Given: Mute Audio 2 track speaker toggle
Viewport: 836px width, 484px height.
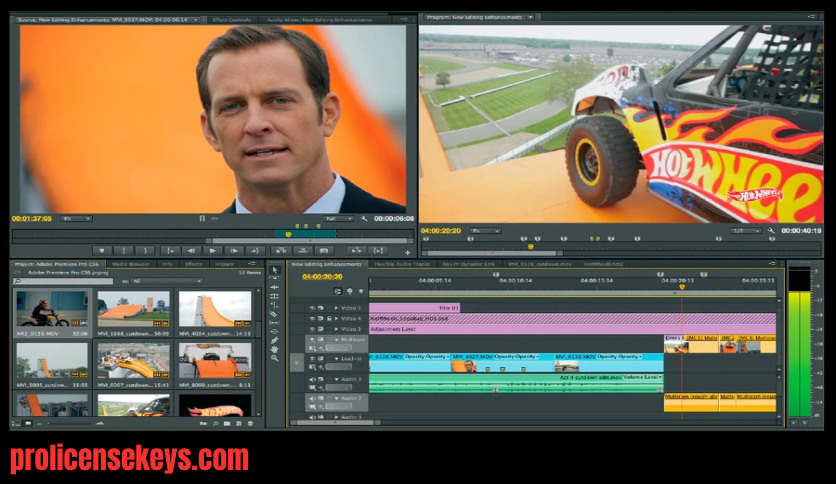Looking at the screenshot, I should coord(312,398).
